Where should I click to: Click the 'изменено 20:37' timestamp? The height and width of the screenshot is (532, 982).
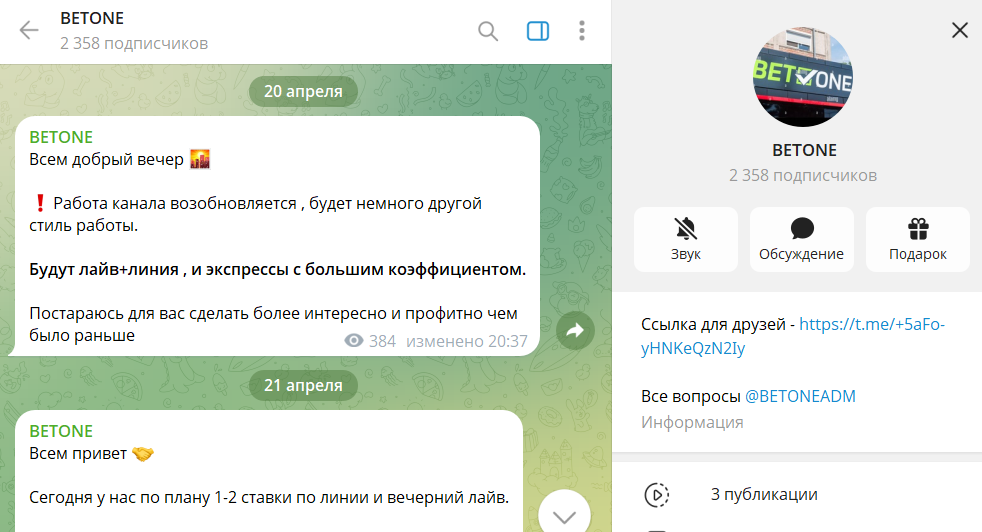[x=467, y=341]
